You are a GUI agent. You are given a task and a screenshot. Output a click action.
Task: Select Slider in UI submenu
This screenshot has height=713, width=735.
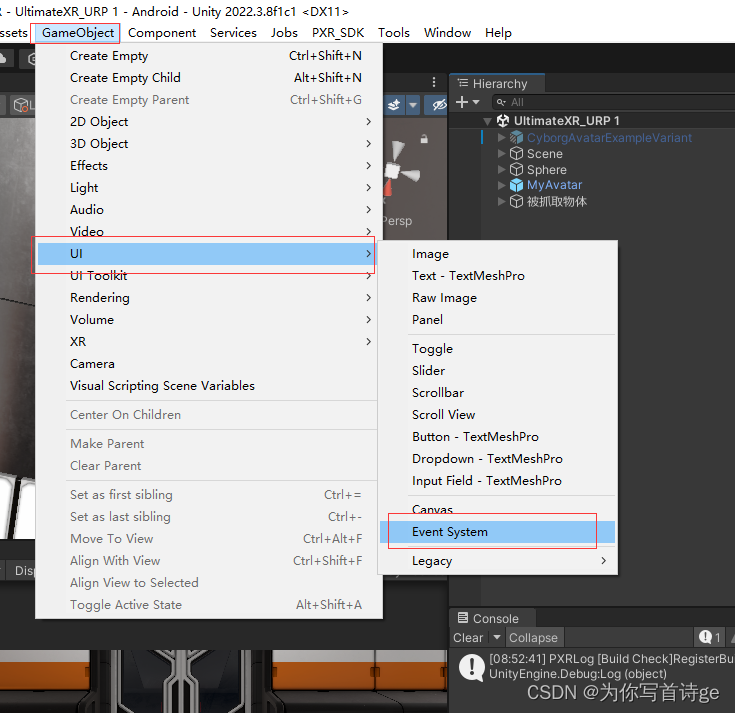point(497,371)
